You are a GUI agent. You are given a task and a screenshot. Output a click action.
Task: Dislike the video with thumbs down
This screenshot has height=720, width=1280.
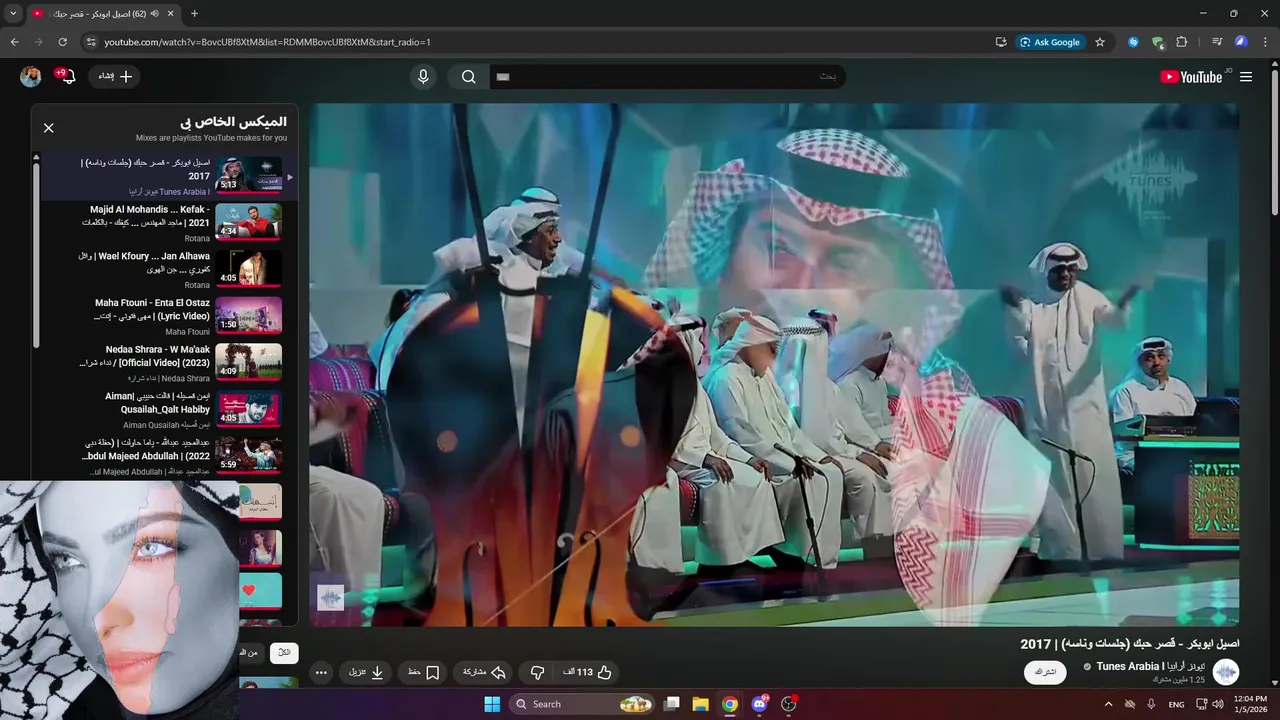[x=537, y=673]
